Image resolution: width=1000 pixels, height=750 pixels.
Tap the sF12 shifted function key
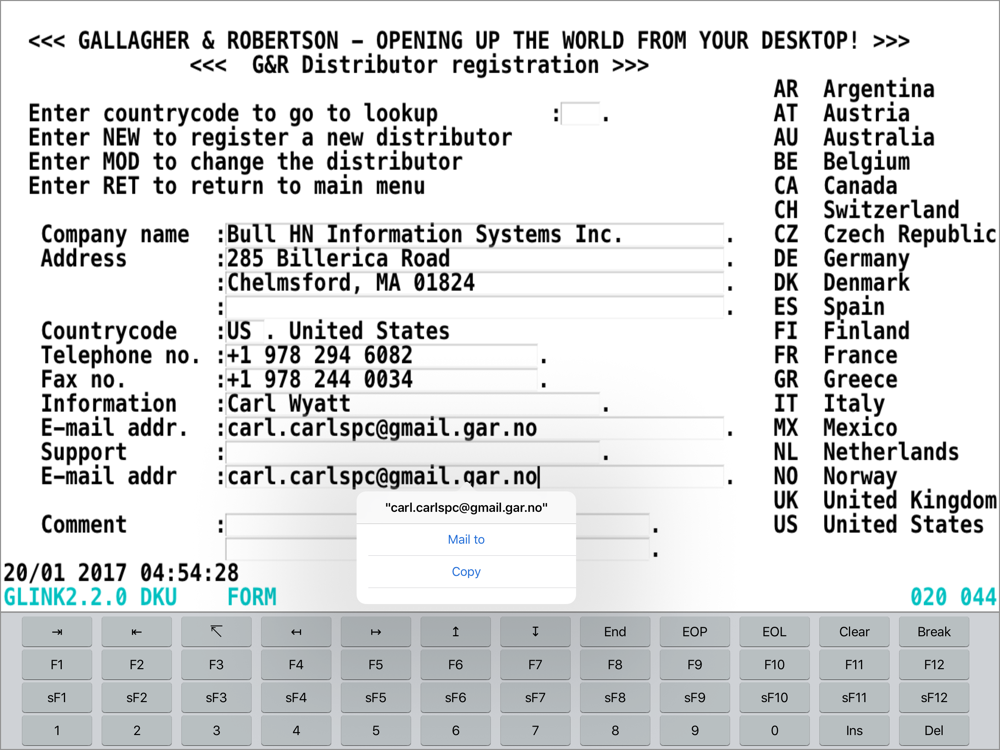point(934,698)
